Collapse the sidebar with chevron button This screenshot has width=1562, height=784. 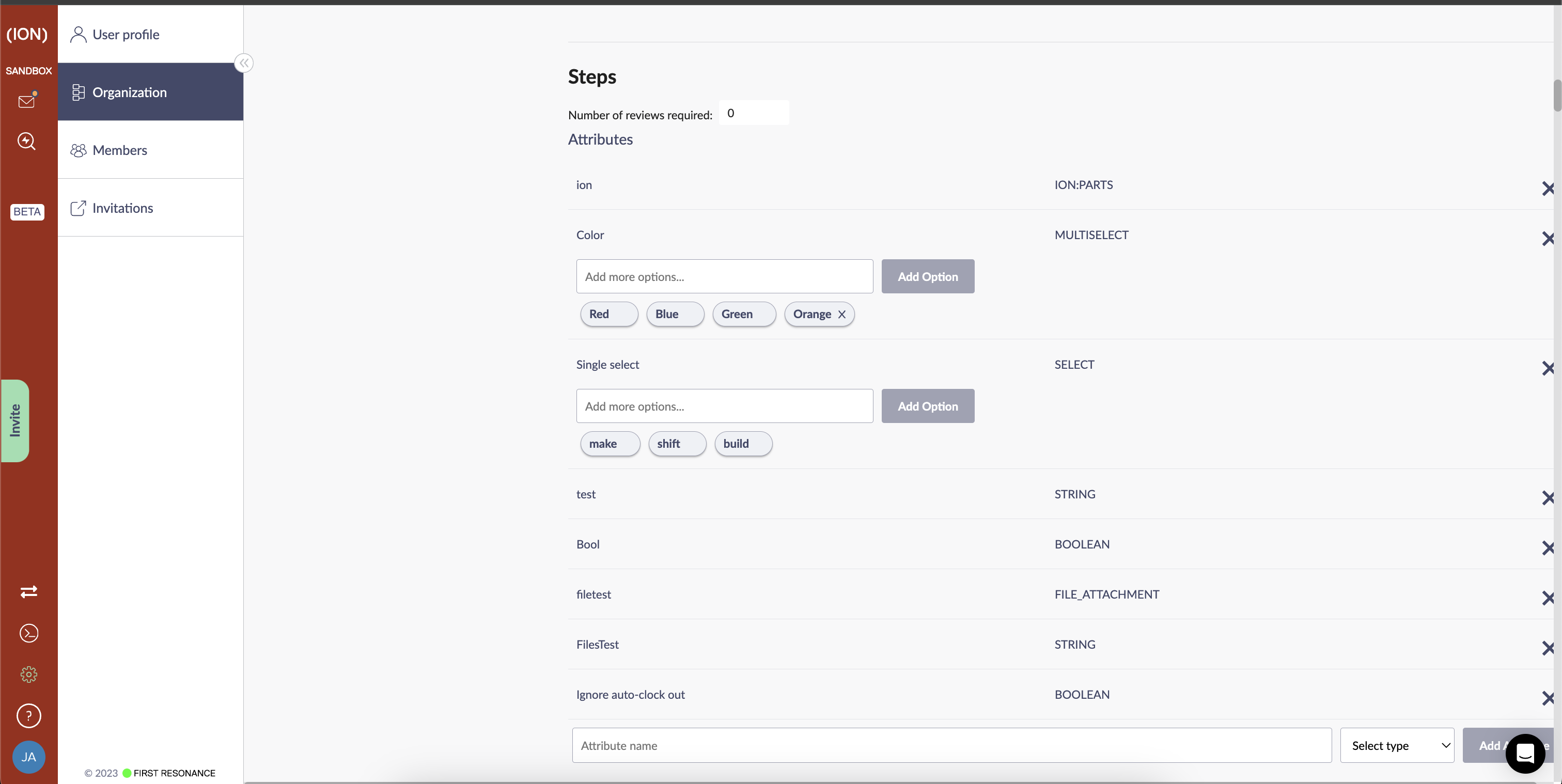(244, 63)
